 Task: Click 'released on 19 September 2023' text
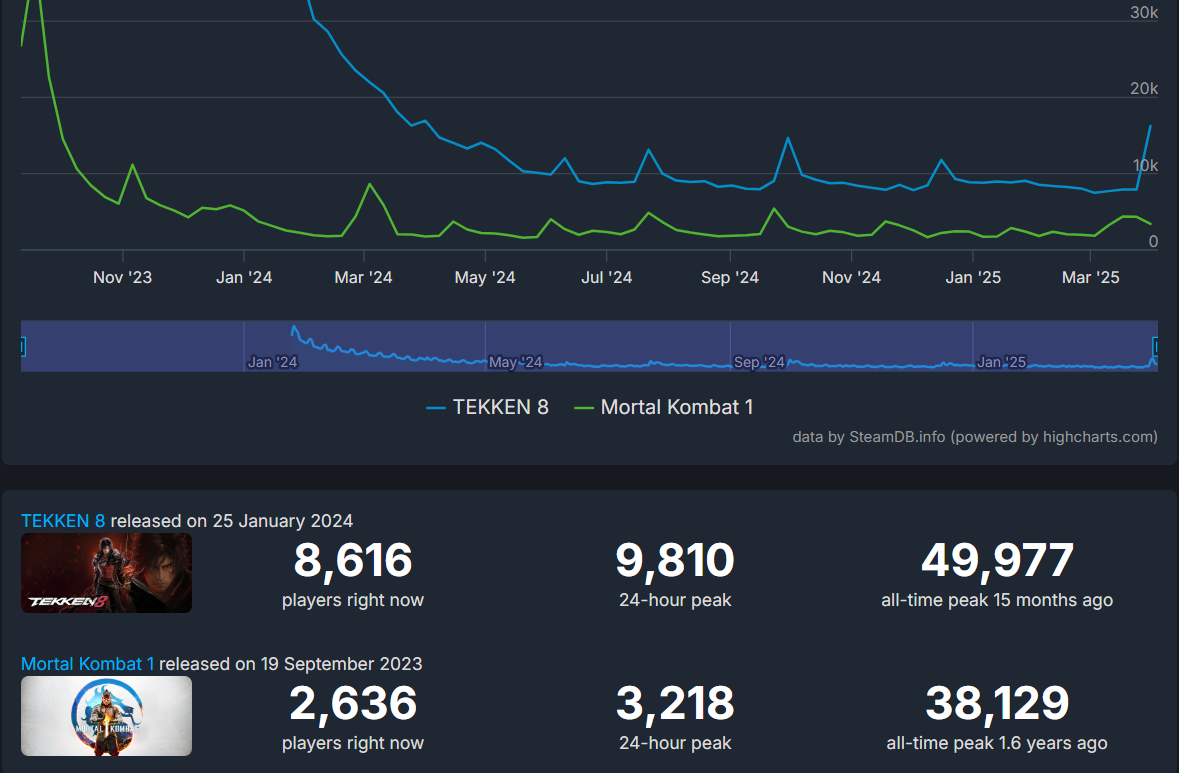coord(290,663)
